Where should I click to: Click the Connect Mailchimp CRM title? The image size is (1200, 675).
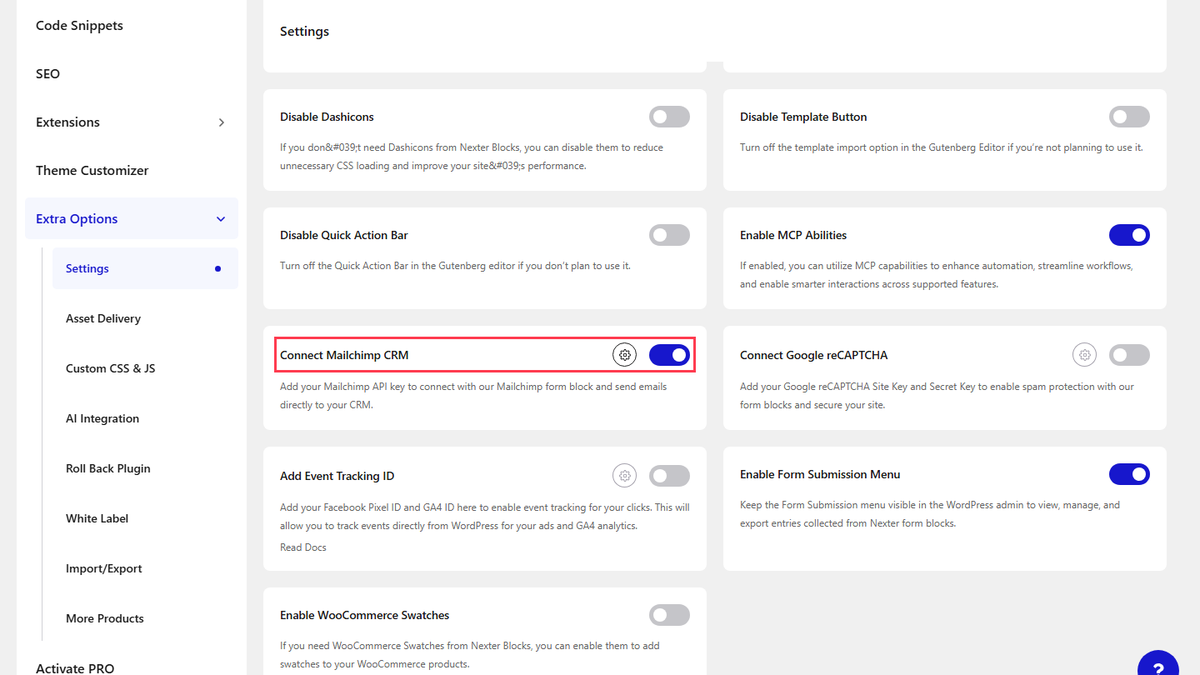click(x=344, y=355)
